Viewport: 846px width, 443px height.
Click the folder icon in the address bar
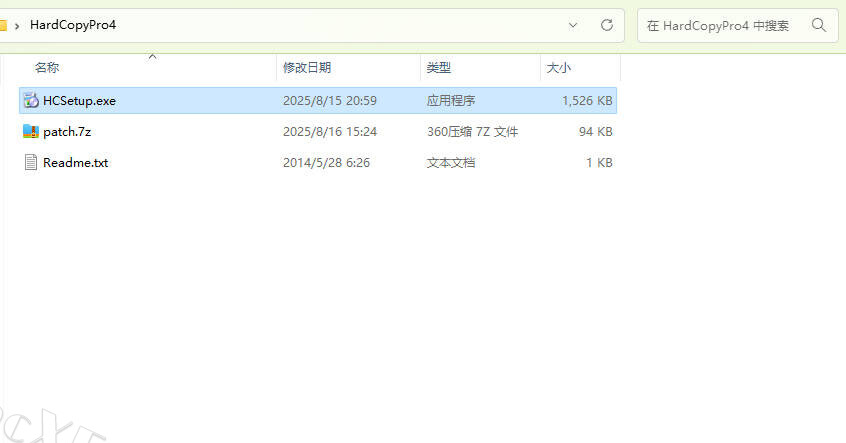3,25
